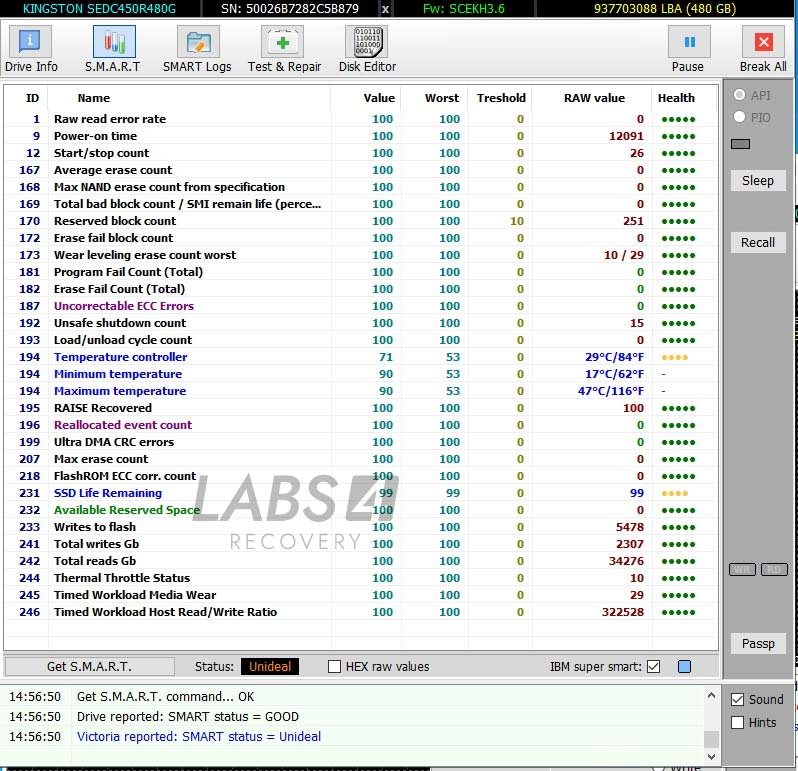Select the Maximum temperature row
798x771 pixels.
pyautogui.click(x=361, y=391)
